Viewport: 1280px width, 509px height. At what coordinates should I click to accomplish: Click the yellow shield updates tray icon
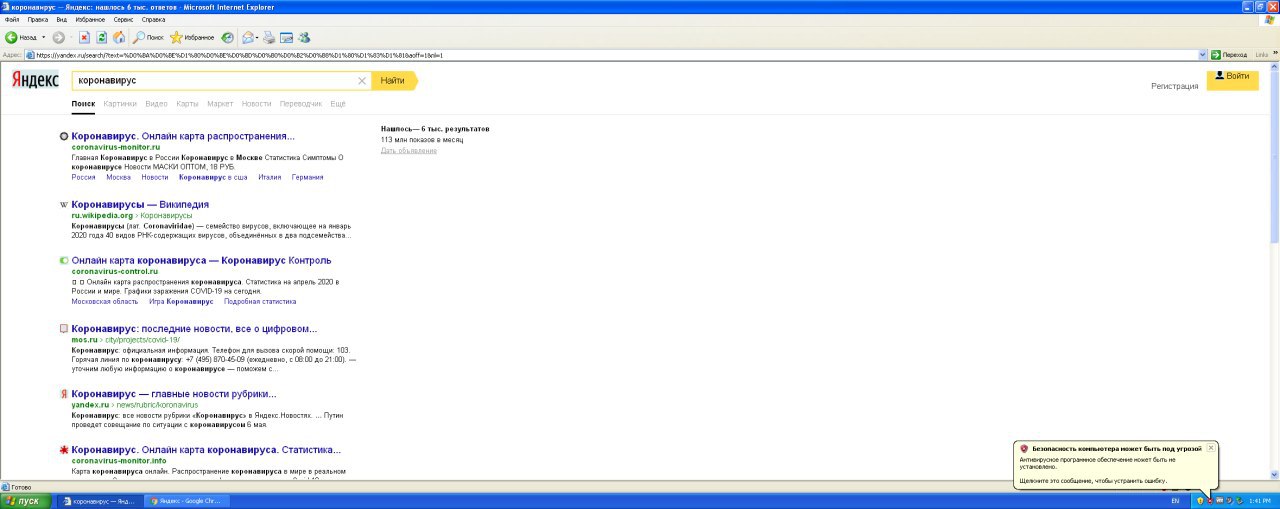(x=1200, y=501)
